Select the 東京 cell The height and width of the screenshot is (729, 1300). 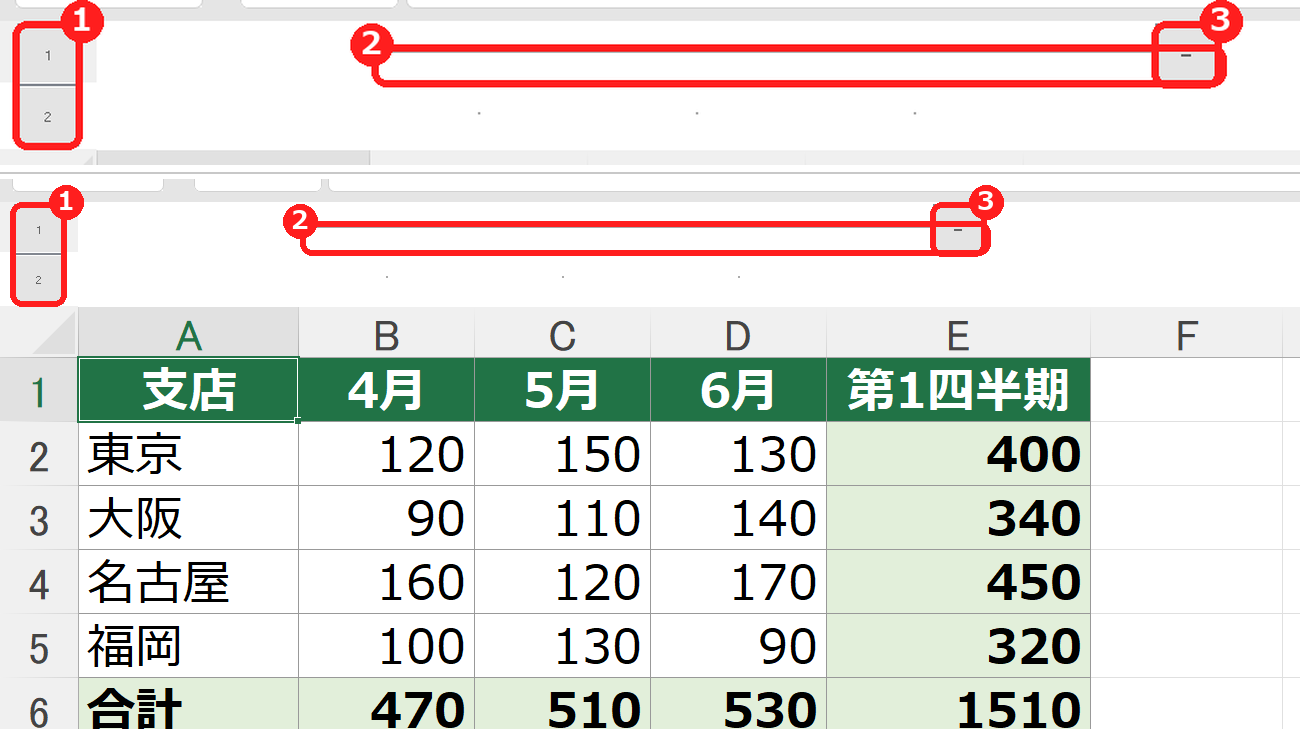[x=188, y=454]
